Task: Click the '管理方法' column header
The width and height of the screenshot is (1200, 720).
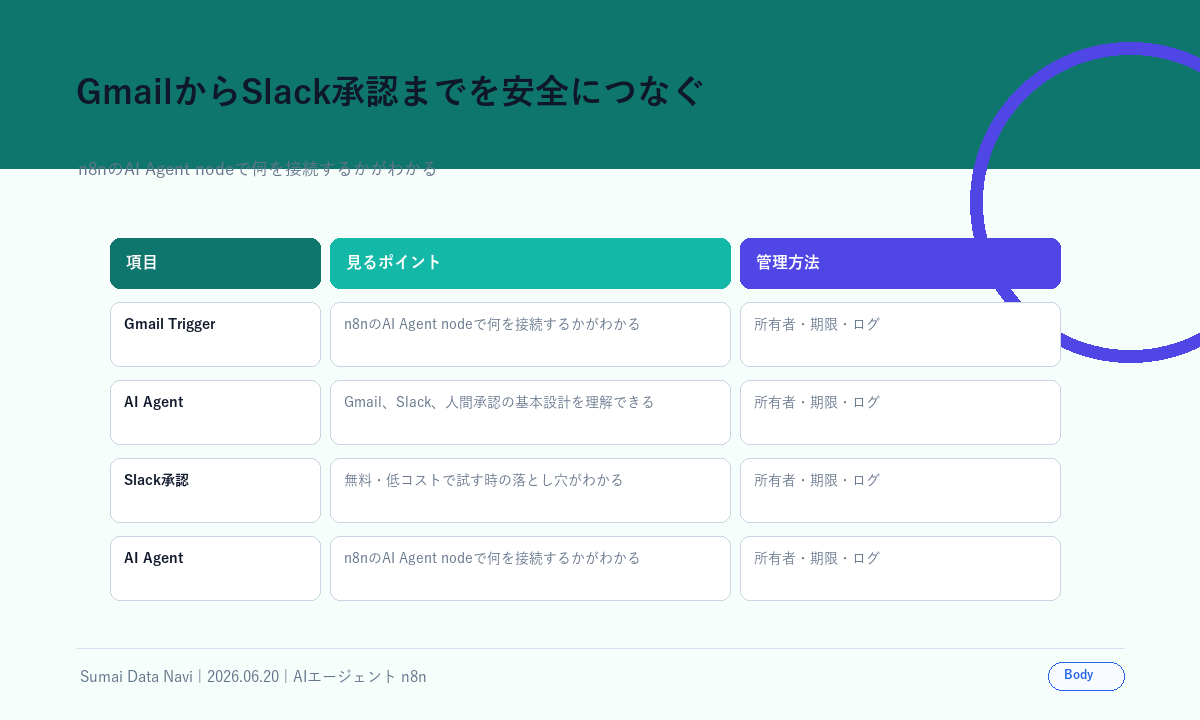Action: click(x=900, y=263)
